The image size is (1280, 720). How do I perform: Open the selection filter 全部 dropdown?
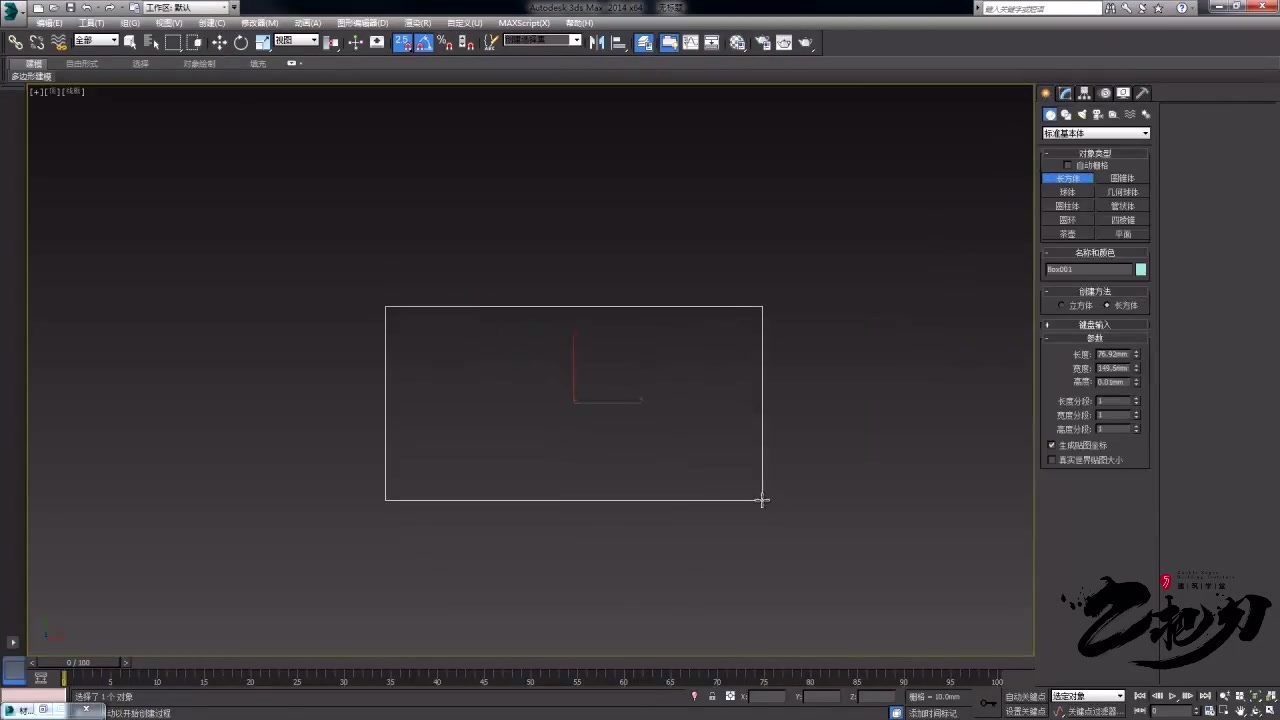96,40
